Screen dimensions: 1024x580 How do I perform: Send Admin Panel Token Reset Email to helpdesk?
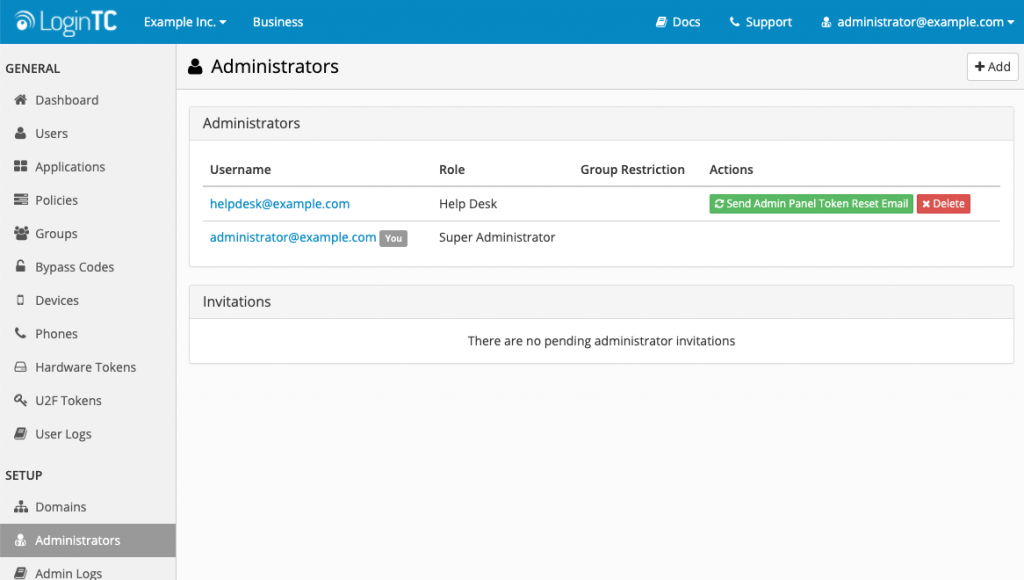click(810, 203)
